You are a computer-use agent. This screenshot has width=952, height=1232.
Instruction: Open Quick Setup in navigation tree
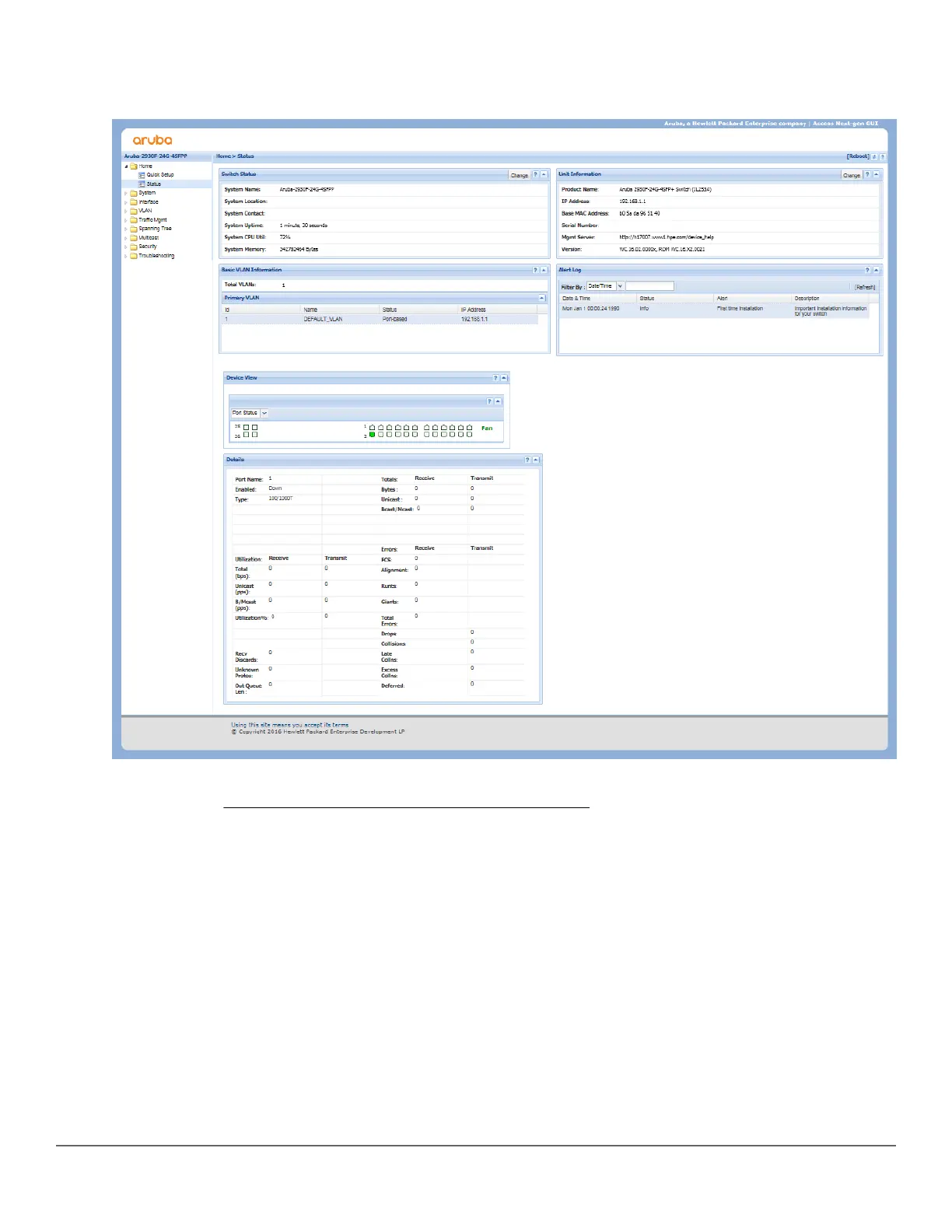(x=160, y=175)
